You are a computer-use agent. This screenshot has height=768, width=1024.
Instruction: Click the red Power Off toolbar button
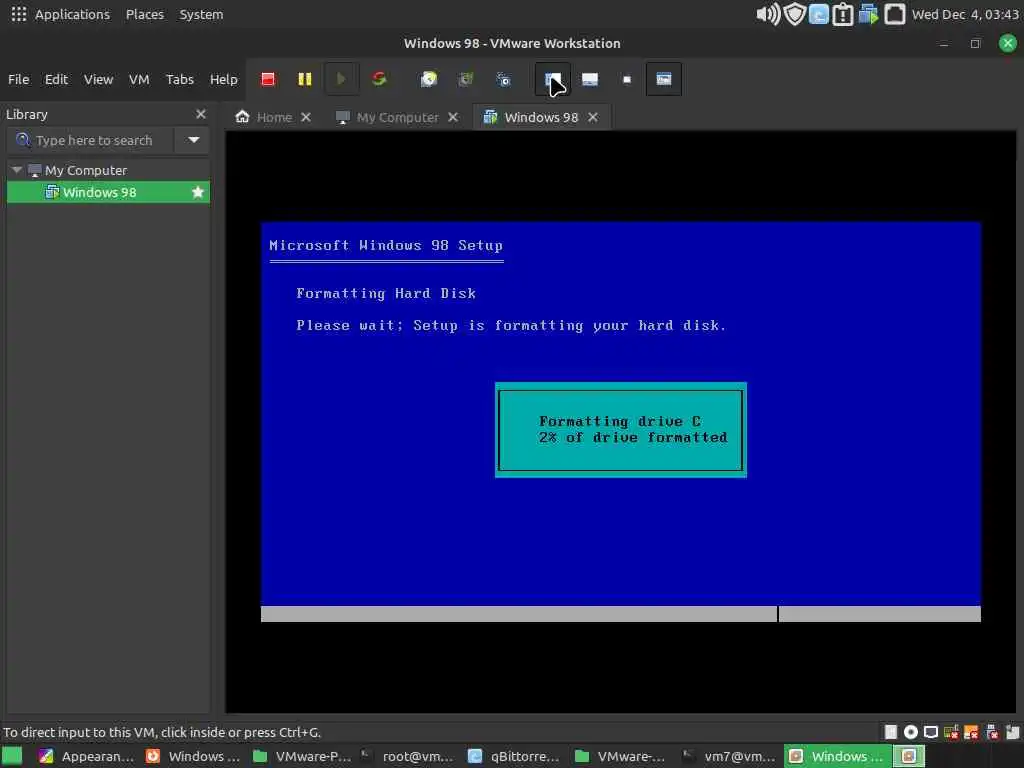coord(268,79)
